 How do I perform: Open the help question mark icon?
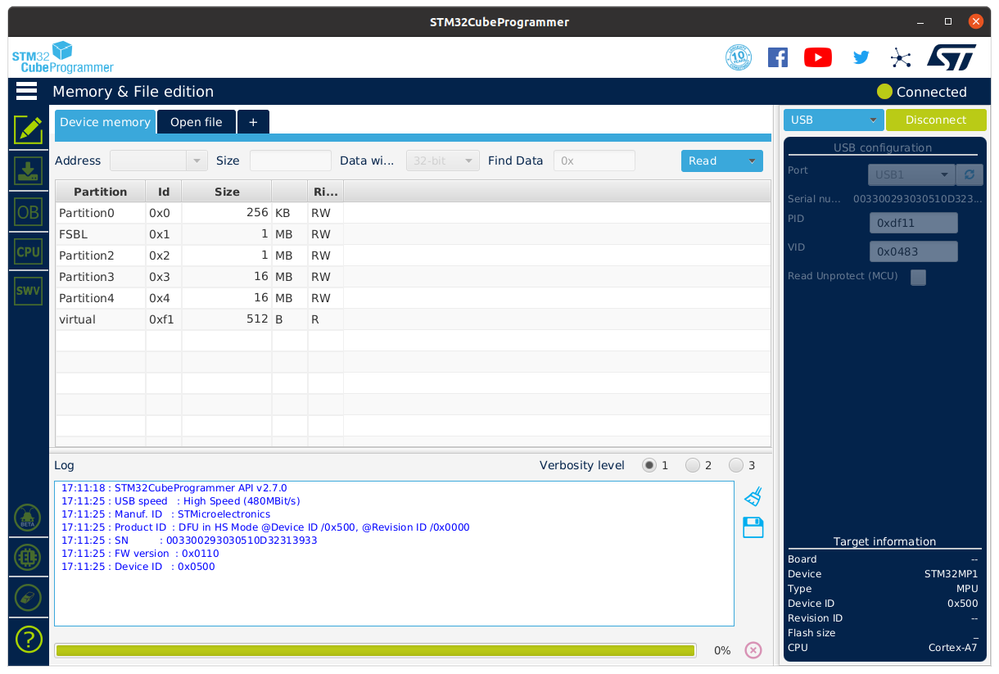pyautogui.click(x=29, y=639)
